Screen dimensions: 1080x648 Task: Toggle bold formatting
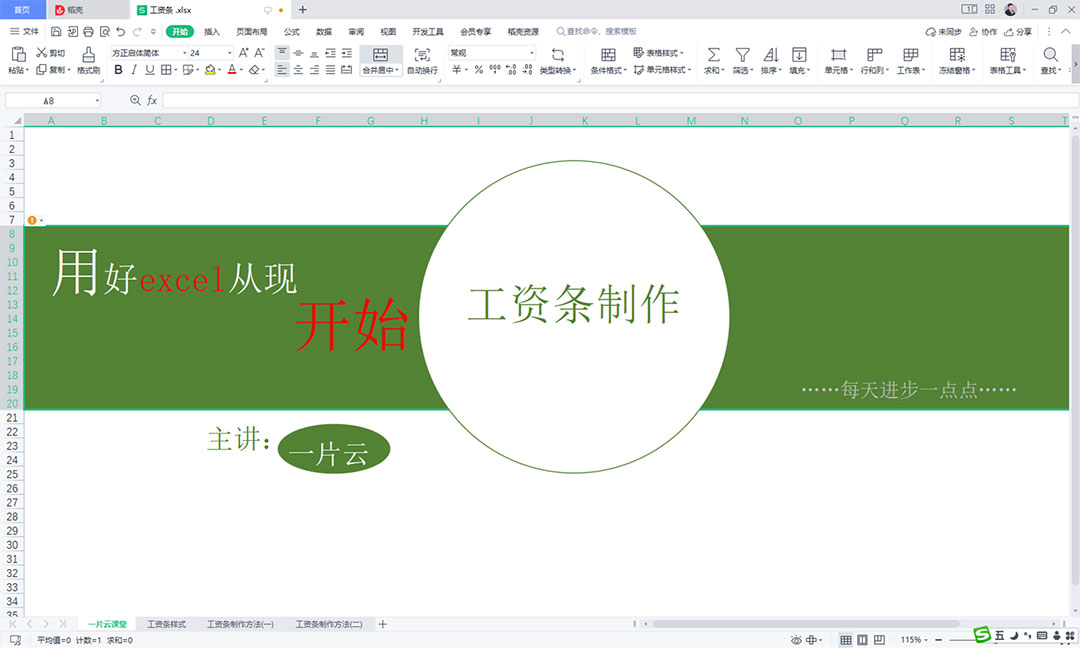coord(119,69)
